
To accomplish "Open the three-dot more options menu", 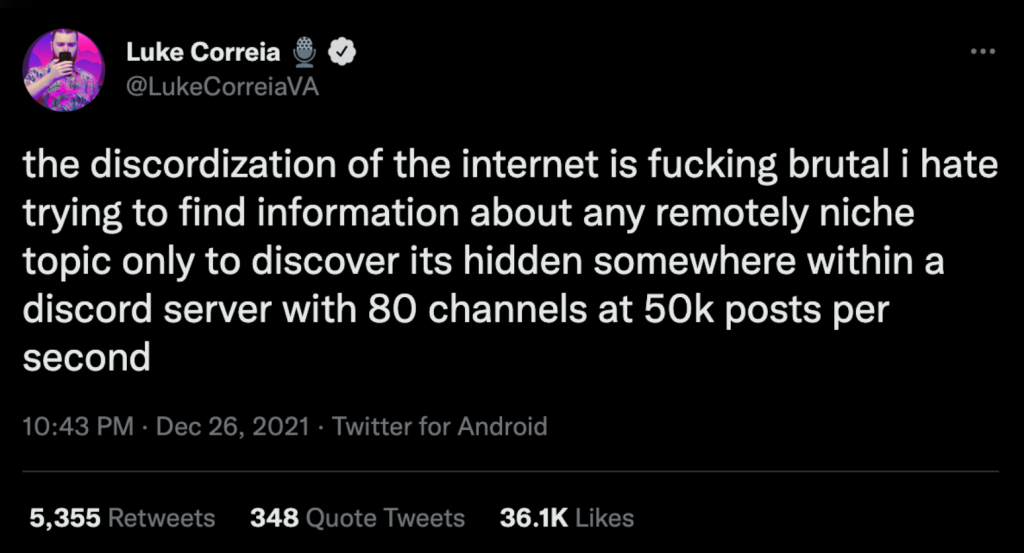I will pyautogui.click(x=984, y=52).
